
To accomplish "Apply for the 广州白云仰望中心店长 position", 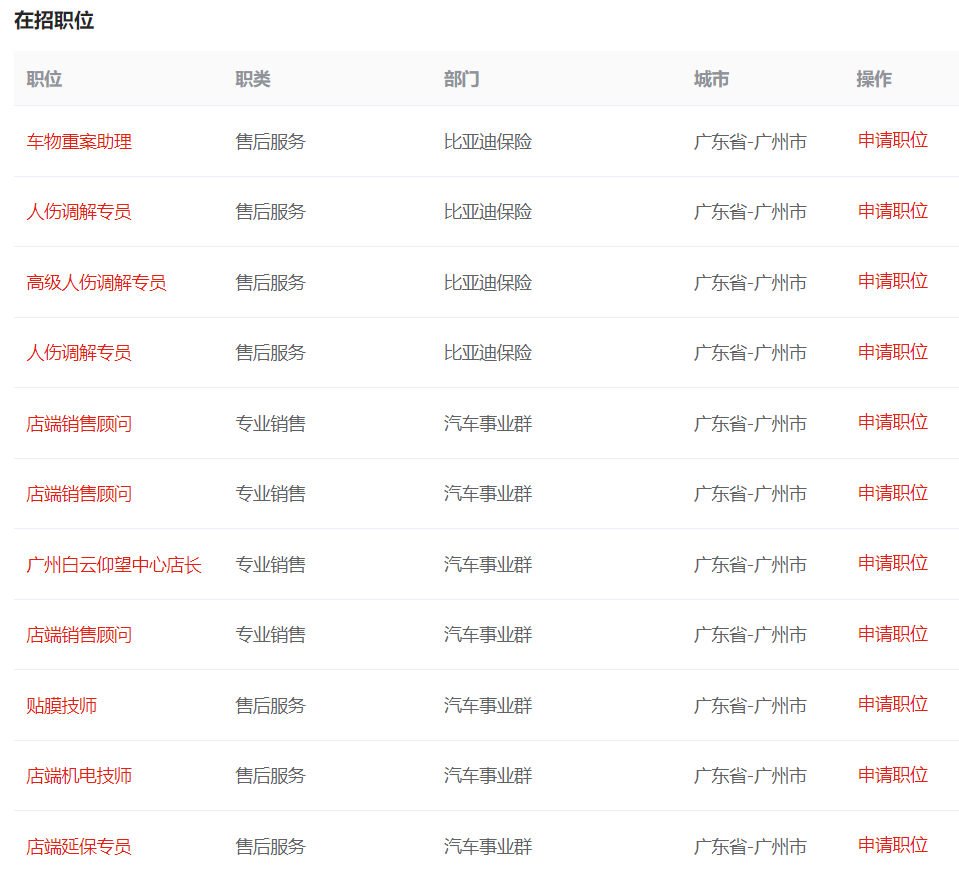I will 893,563.
